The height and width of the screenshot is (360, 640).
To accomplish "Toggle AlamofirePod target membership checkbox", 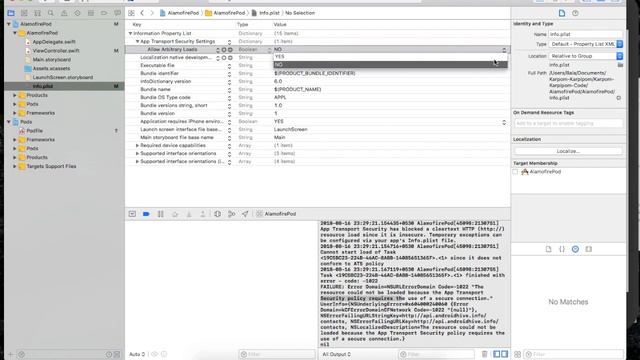I will (516, 172).
